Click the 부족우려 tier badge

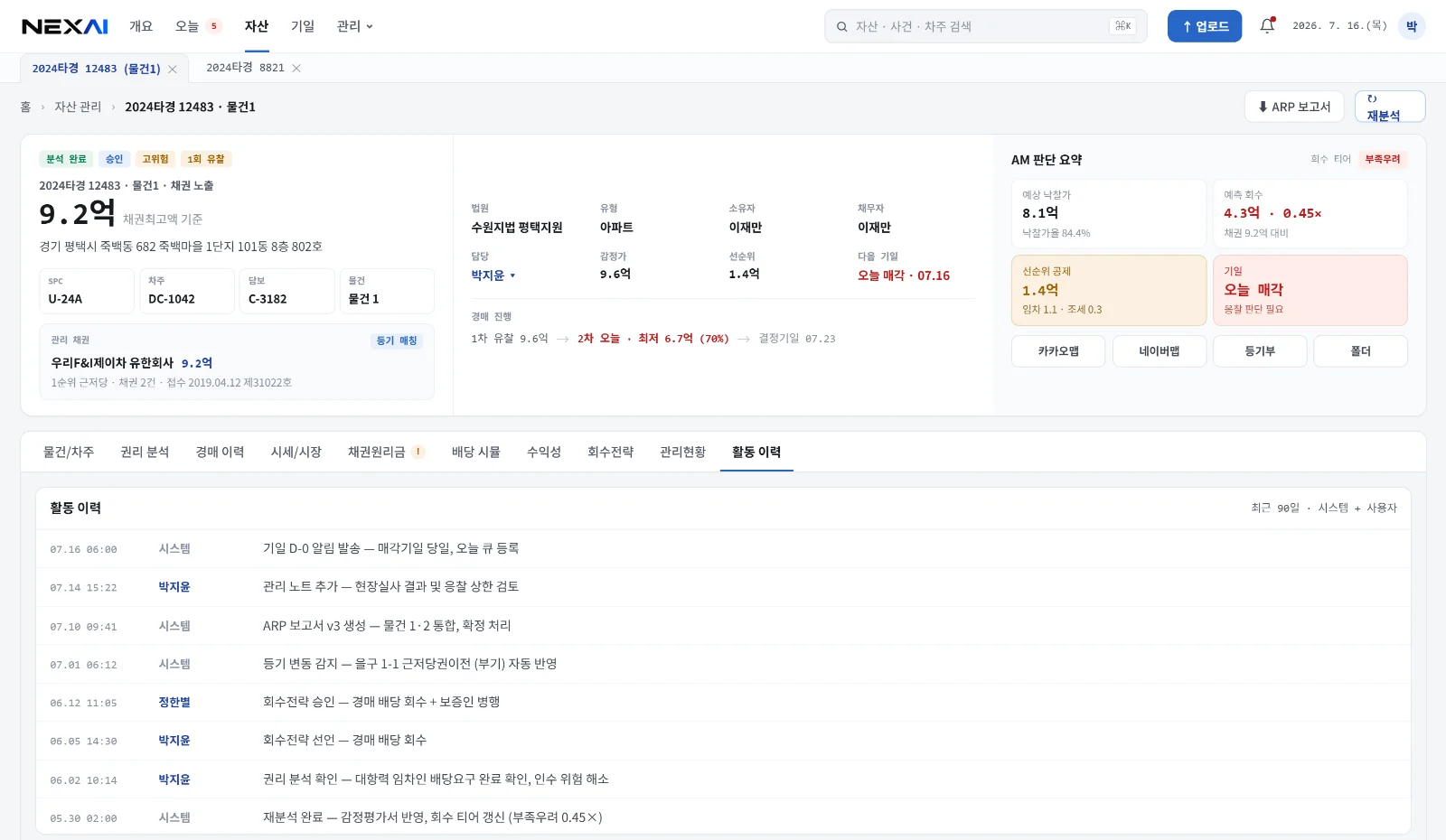(1382, 159)
